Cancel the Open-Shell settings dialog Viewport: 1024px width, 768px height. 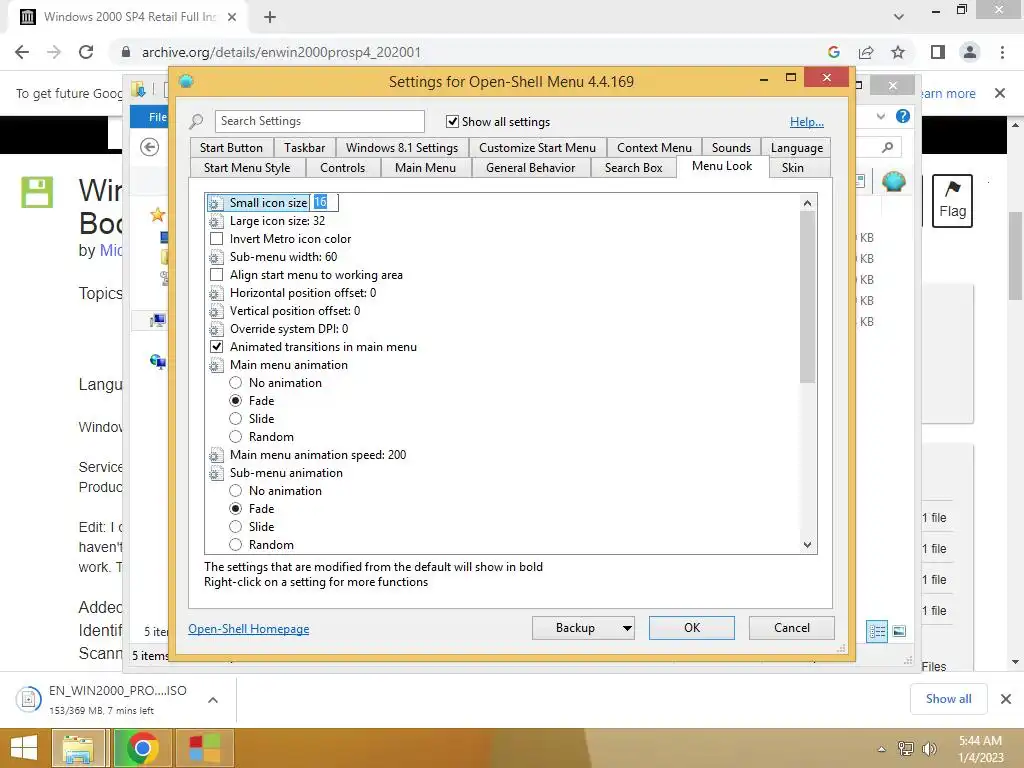point(792,628)
